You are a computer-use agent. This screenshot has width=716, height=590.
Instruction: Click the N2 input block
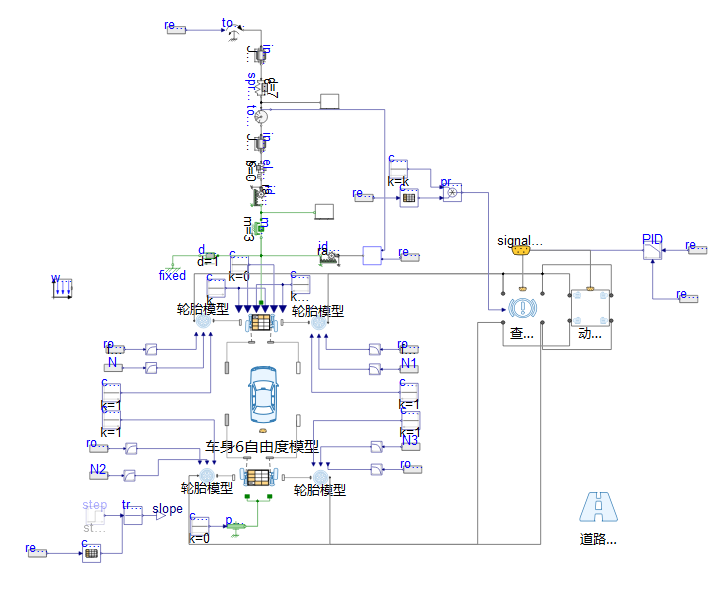pos(98,475)
